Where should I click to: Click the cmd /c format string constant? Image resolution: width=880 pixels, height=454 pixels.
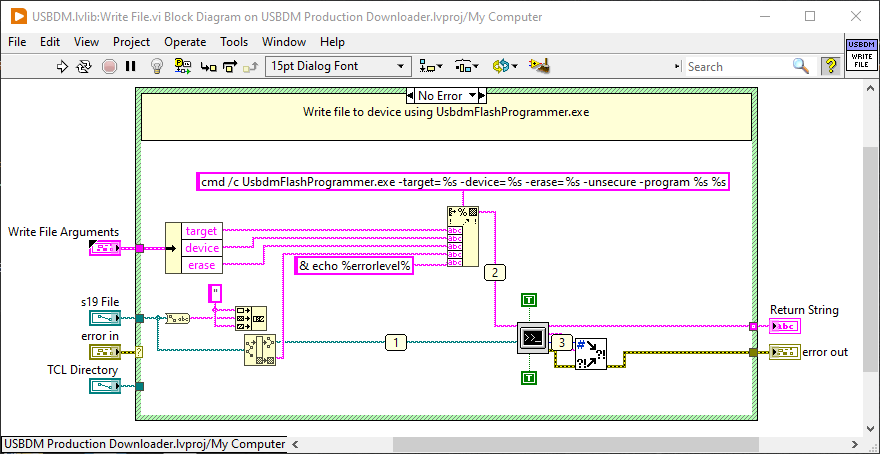[463, 183]
